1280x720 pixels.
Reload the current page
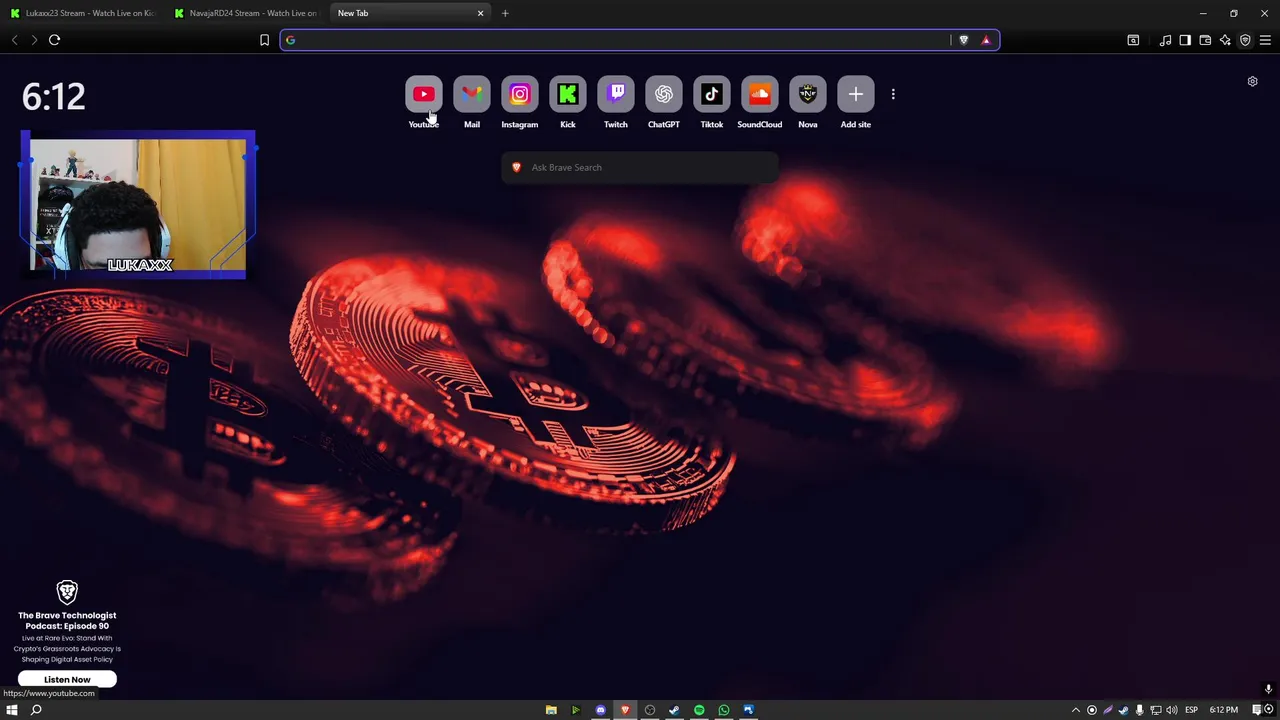coord(54,40)
